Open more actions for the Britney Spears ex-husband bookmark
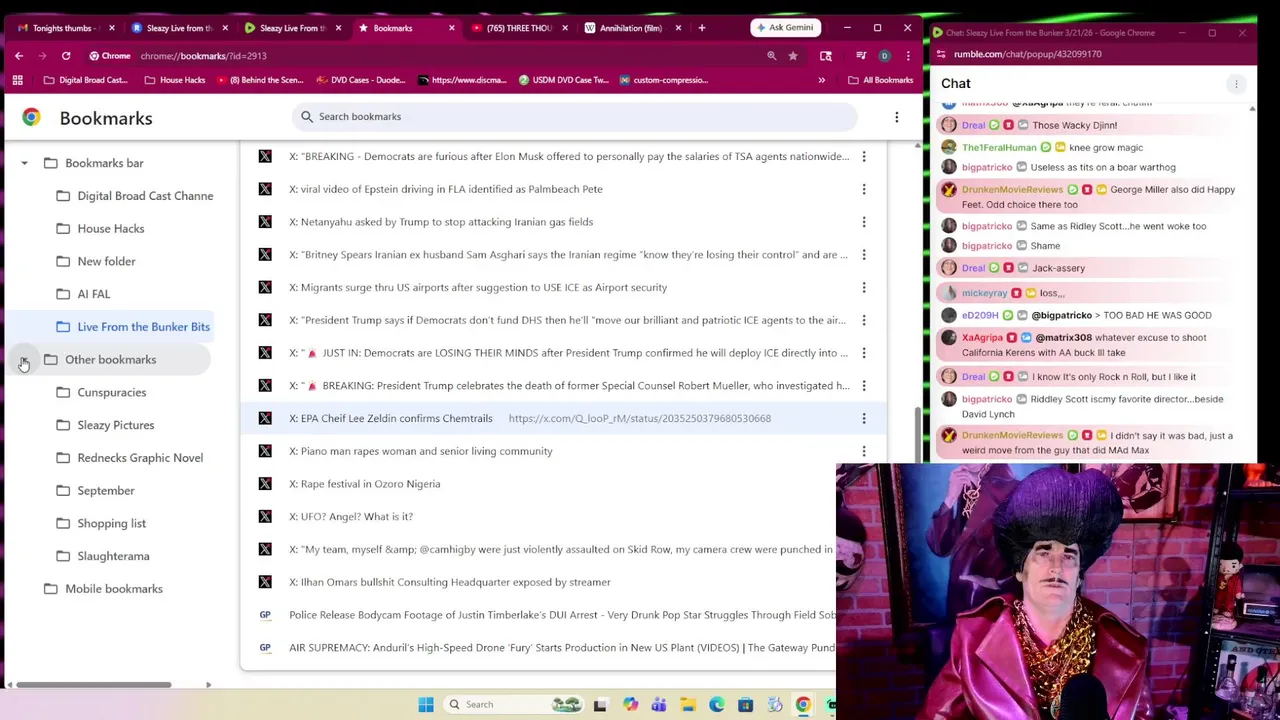Image resolution: width=1280 pixels, height=720 pixels. point(864,255)
